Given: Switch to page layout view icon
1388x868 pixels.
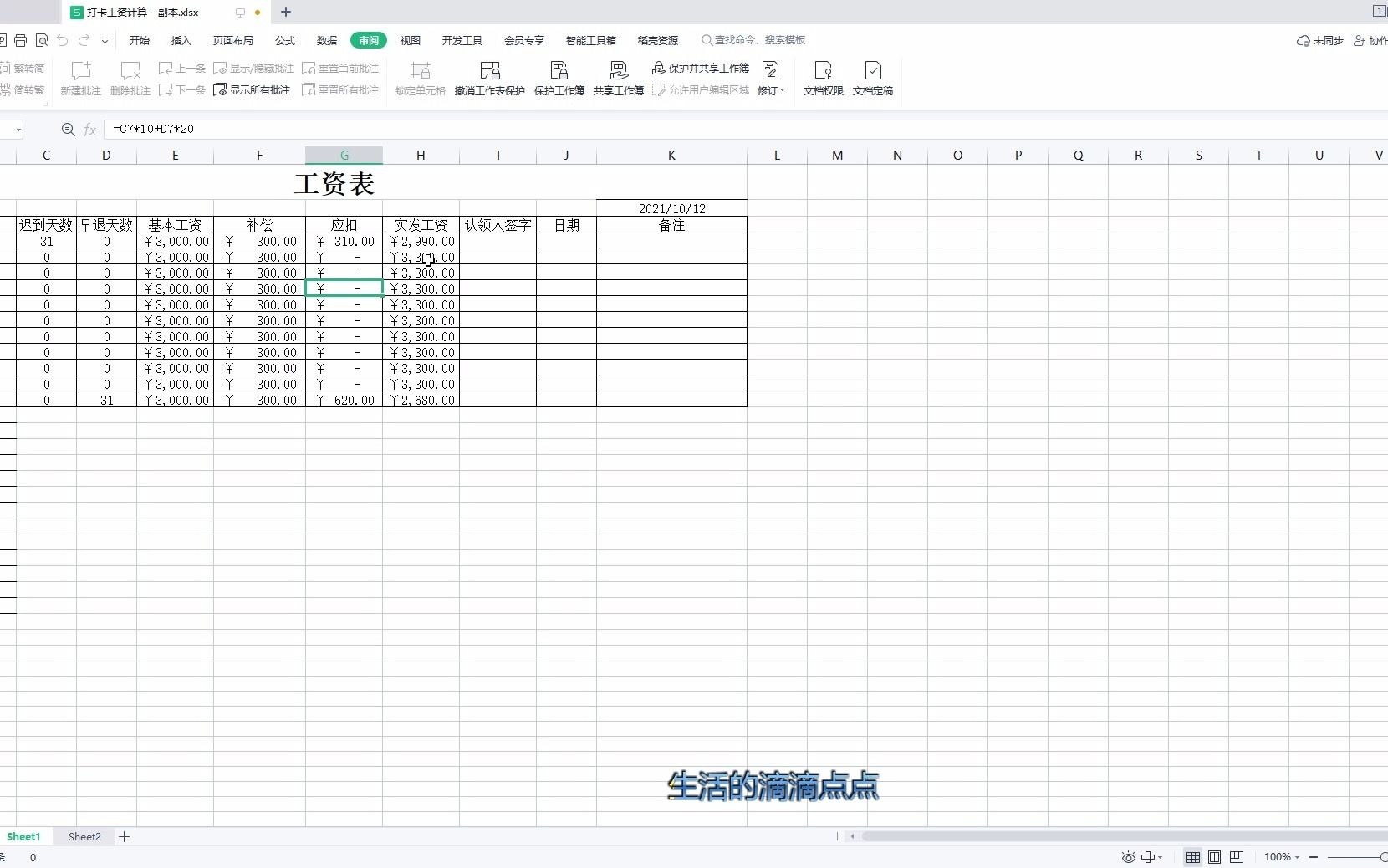Looking at the screenshot, I should (x=1215, y=857).
